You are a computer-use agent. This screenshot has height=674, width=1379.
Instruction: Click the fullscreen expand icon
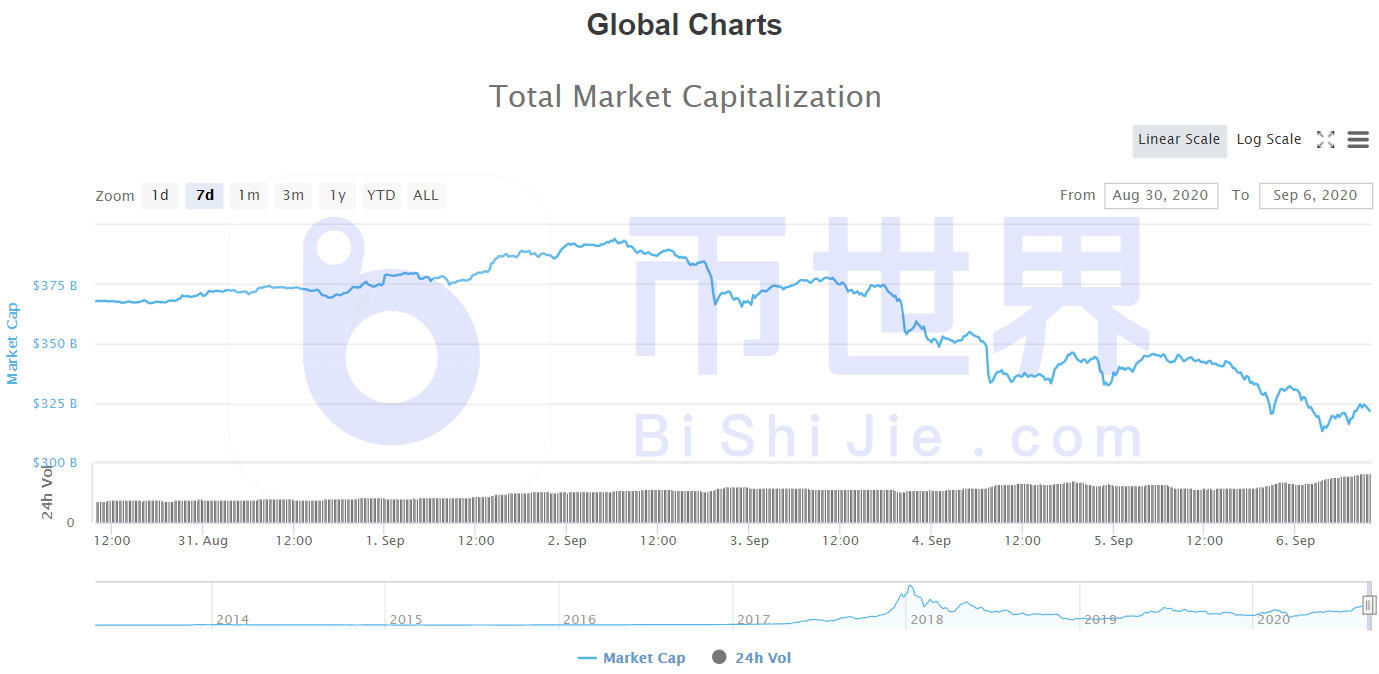click(1326, 139)
